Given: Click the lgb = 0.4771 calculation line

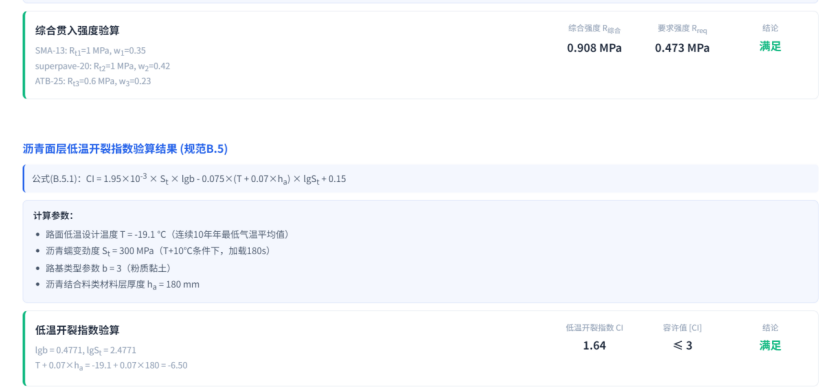Looking at the screenshot, I should tap(86, 350).
